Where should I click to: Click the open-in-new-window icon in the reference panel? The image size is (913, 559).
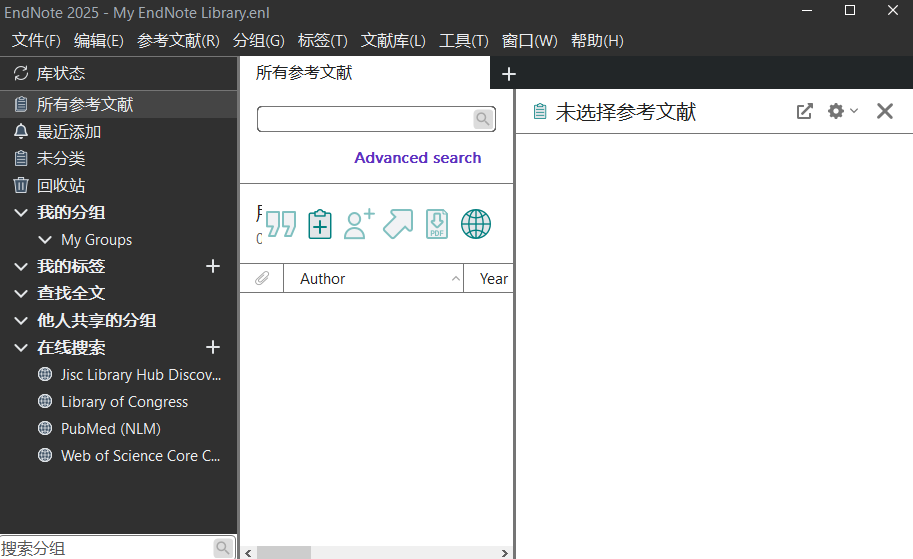[805, 111]
